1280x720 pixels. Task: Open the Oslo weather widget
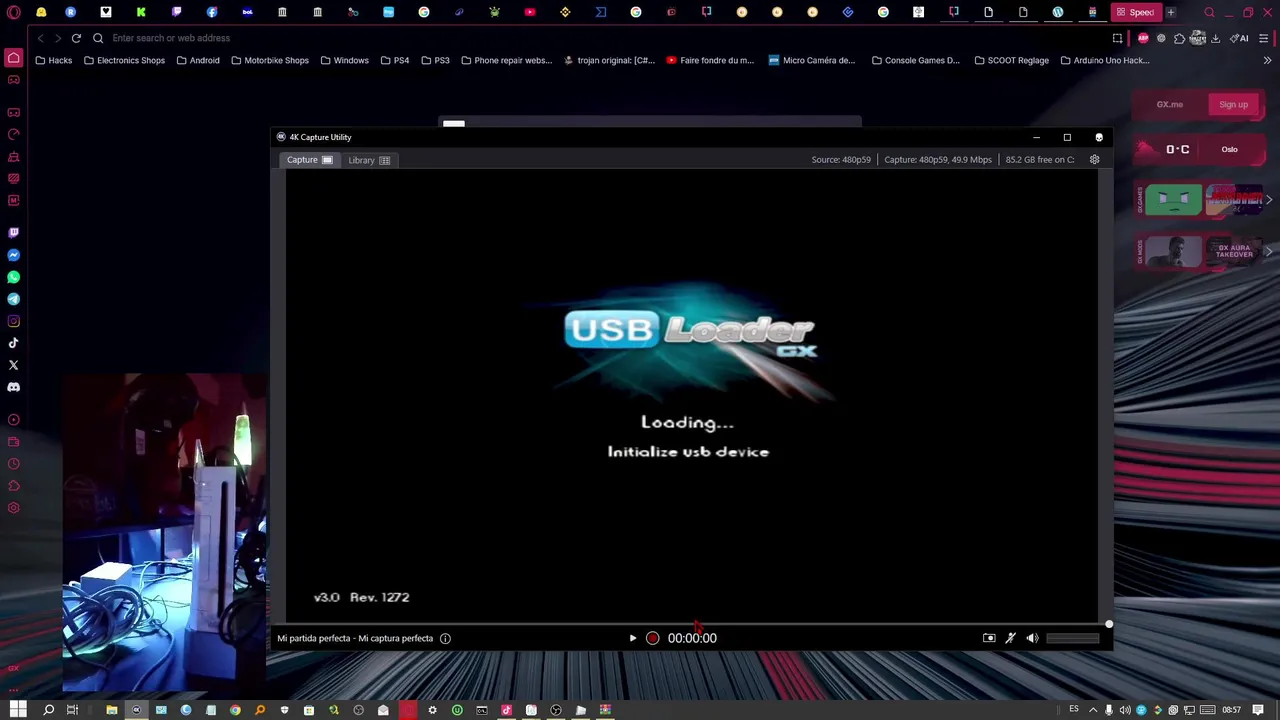(1200, 149)
